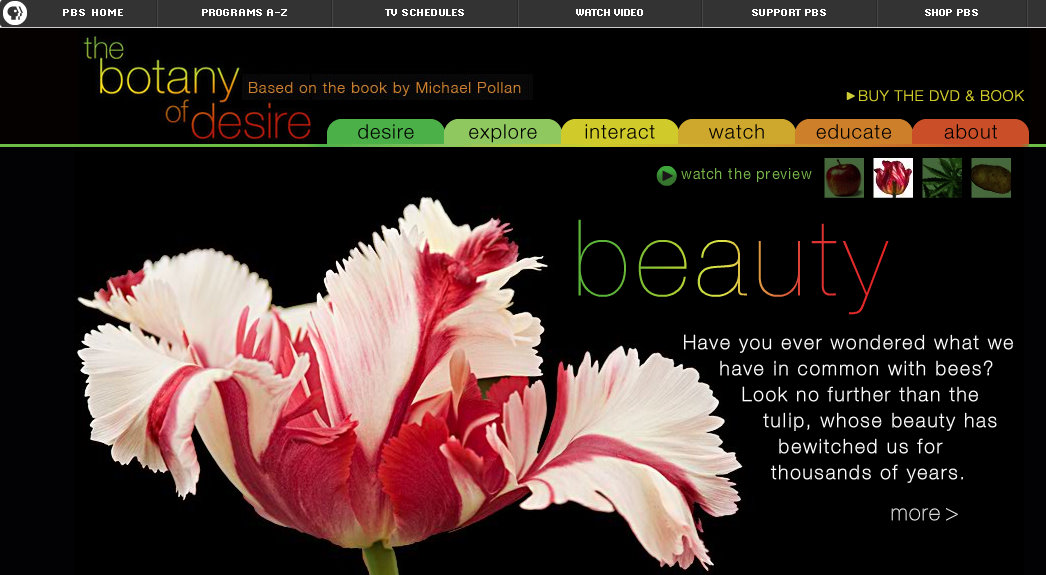This screenshot has height=575, width=1046.
Task: Open the explore tab
Action: (x=503, y=132)
